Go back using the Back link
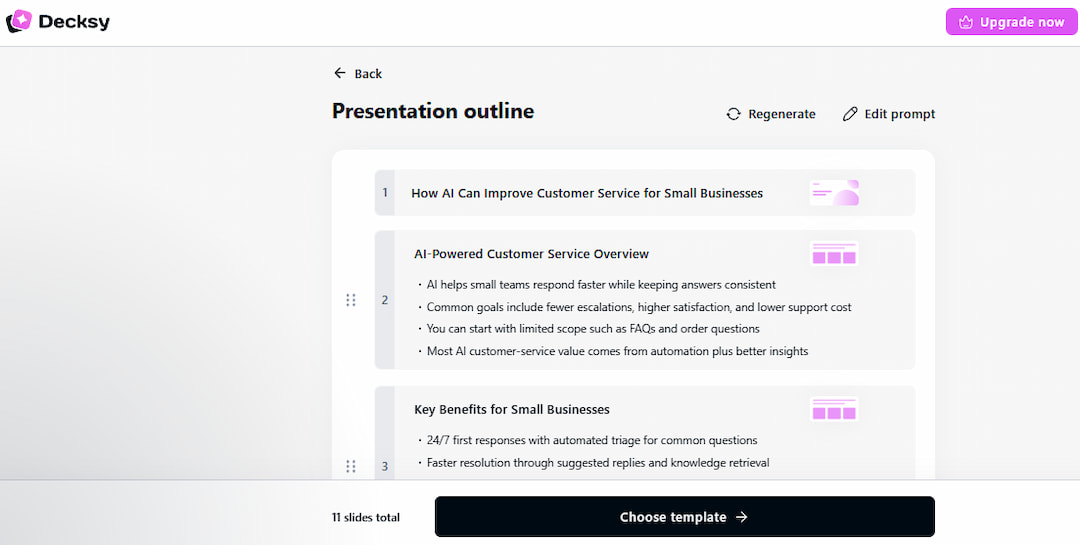The height and width of the screenshot is (545, 1080). (x=357, y=74)
